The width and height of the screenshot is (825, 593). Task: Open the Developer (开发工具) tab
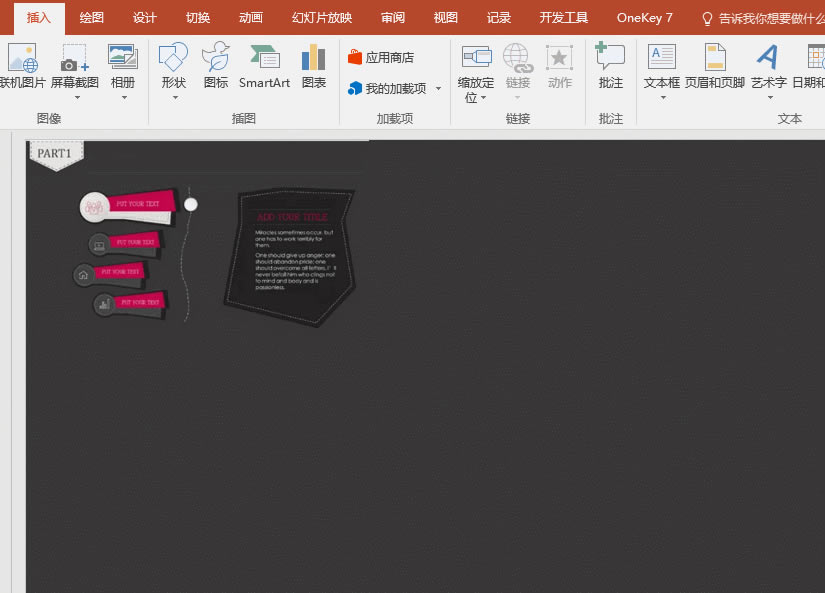click(x=564, y=18)
